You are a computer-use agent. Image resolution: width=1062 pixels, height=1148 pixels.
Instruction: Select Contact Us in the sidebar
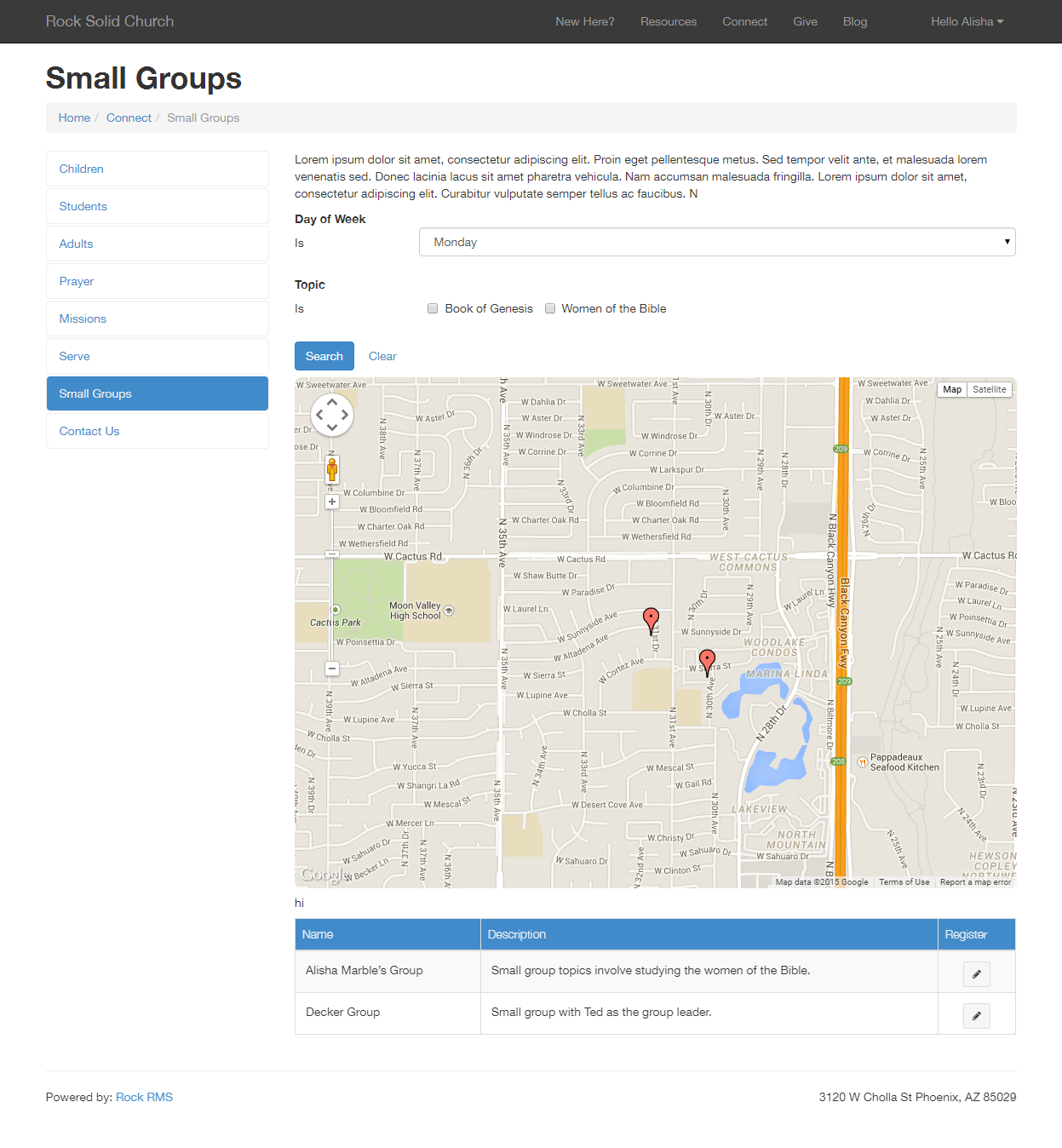[158, 431]
